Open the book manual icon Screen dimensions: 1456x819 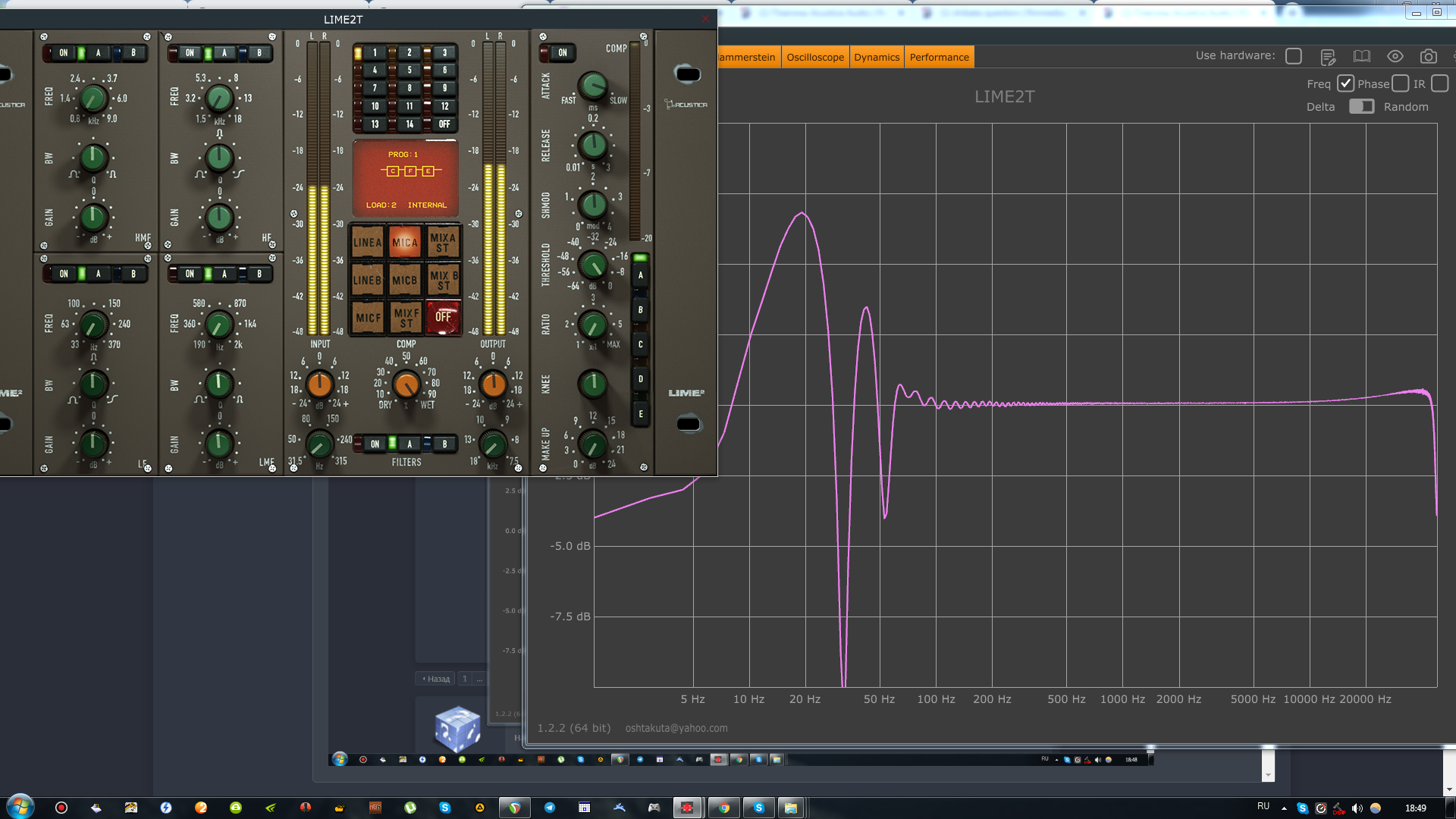pos(1361,57)
